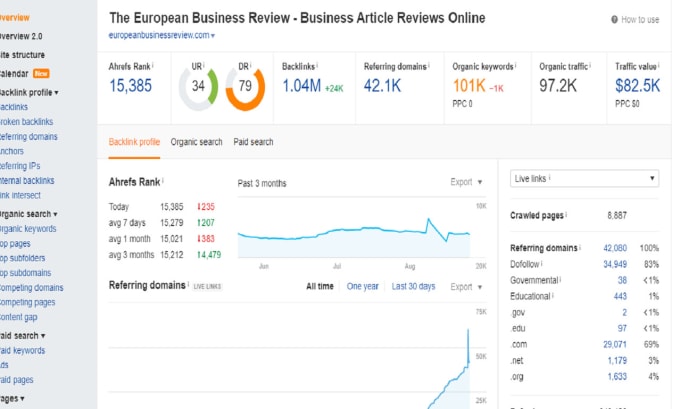This screenshot has width=680, height=409.
Task: Open Referring domains count 42.1K
Action: (382, 86)
